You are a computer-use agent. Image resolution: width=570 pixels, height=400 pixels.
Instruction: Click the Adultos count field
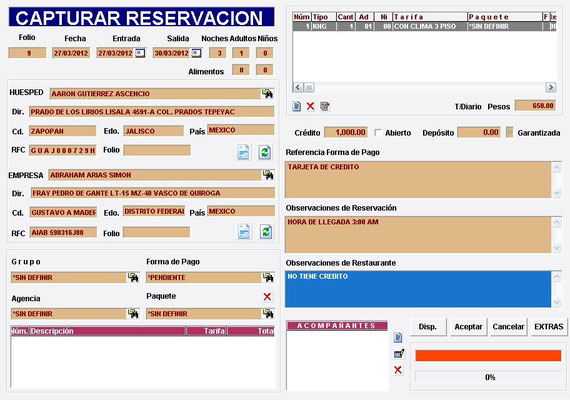(241, 53)
